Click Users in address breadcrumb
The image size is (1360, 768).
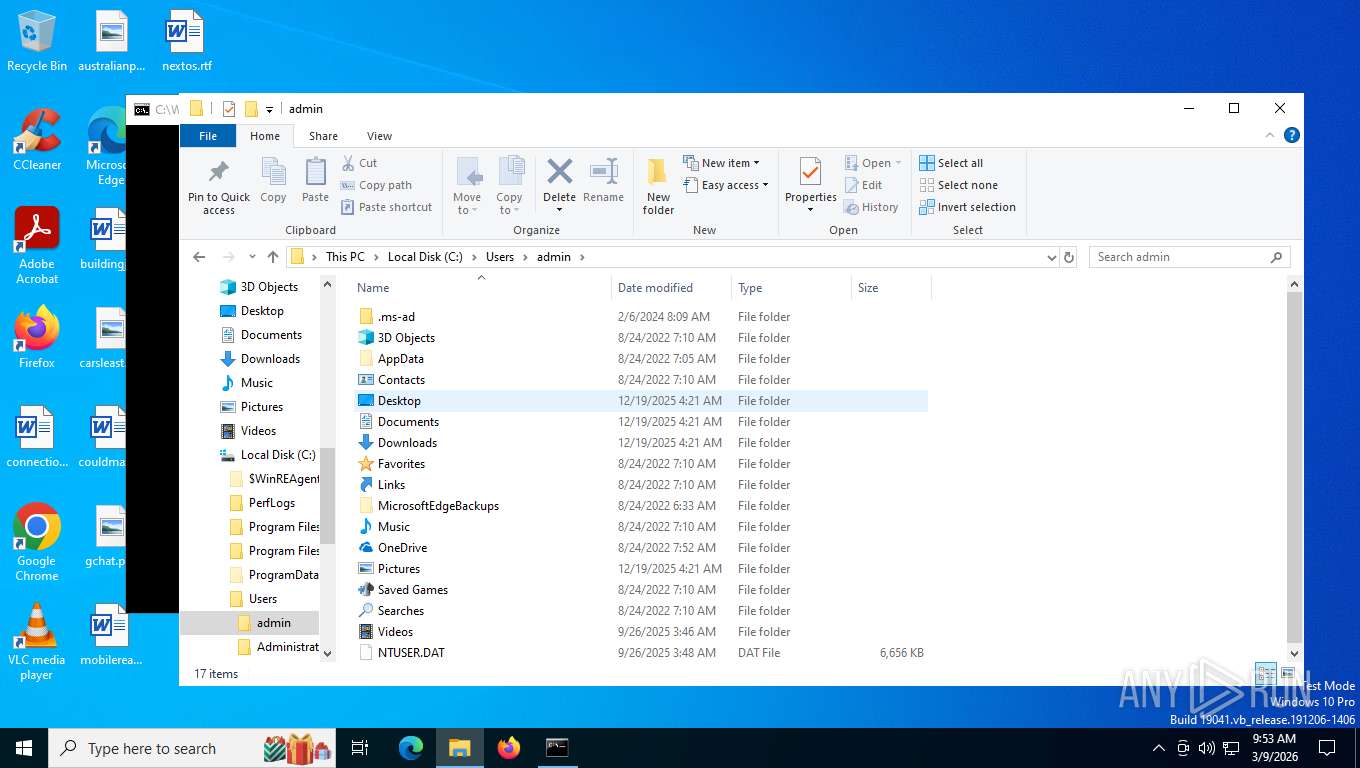tap(500, 257)
